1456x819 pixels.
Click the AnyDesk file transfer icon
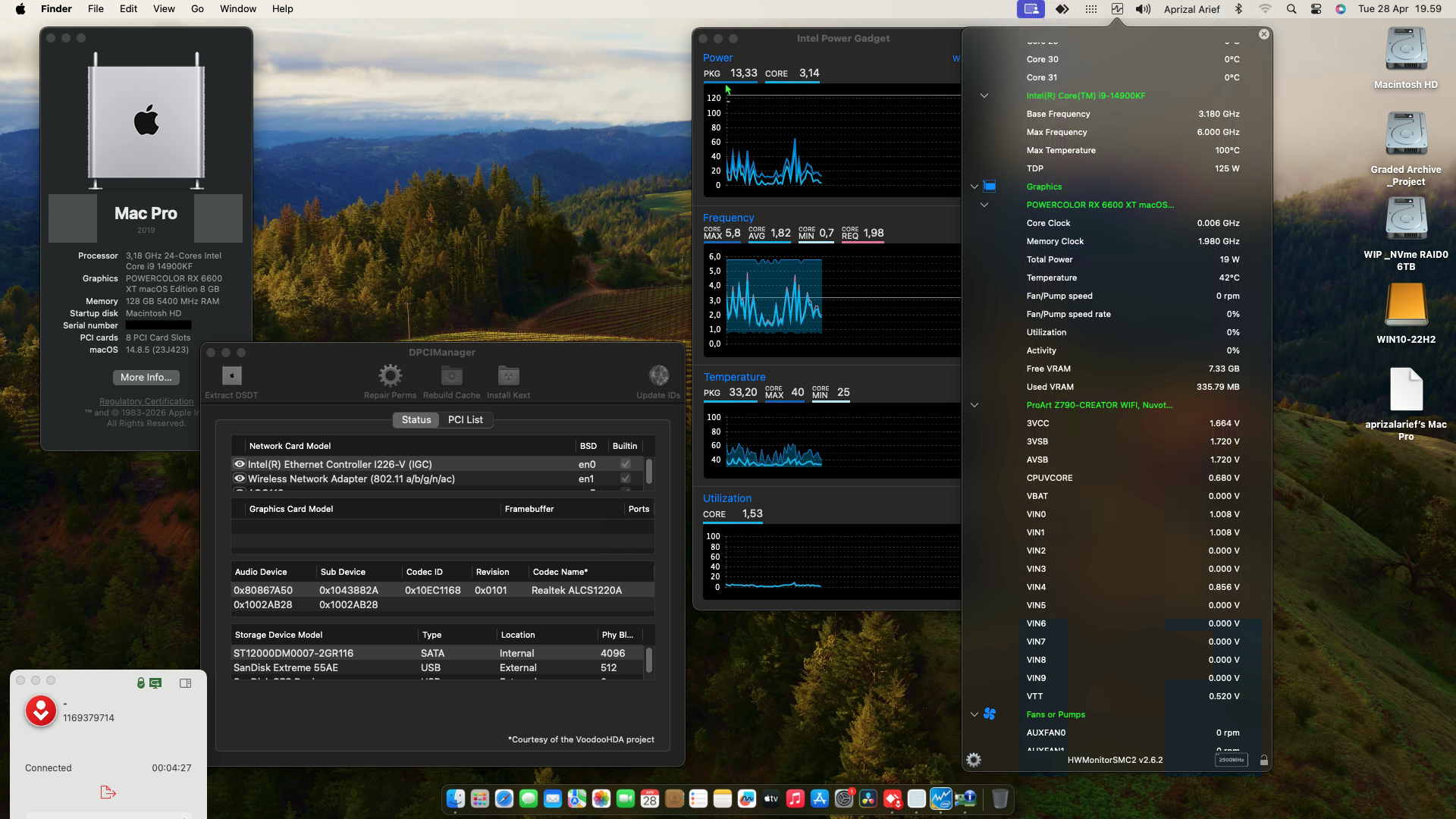click(x=108, y=792)
